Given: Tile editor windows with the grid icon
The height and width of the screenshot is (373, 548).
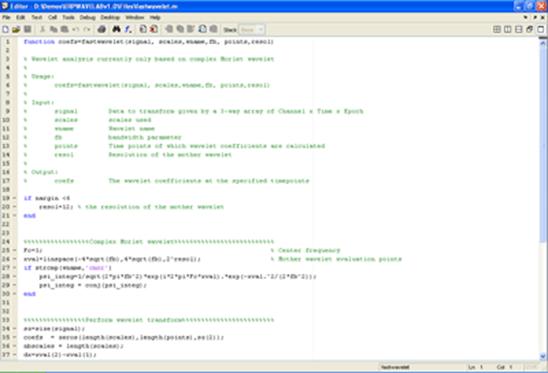Looking at the screenshot, I should 497,29.
